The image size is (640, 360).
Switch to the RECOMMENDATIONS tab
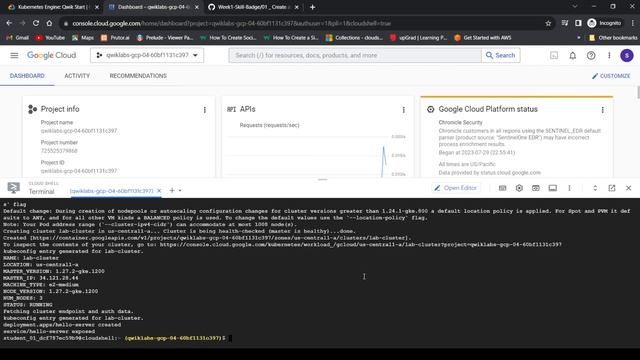click(x=138, y=76)
